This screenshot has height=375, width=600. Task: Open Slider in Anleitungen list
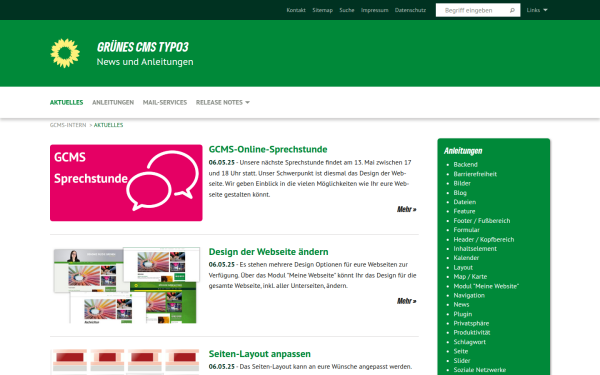(x=462, y=361)
